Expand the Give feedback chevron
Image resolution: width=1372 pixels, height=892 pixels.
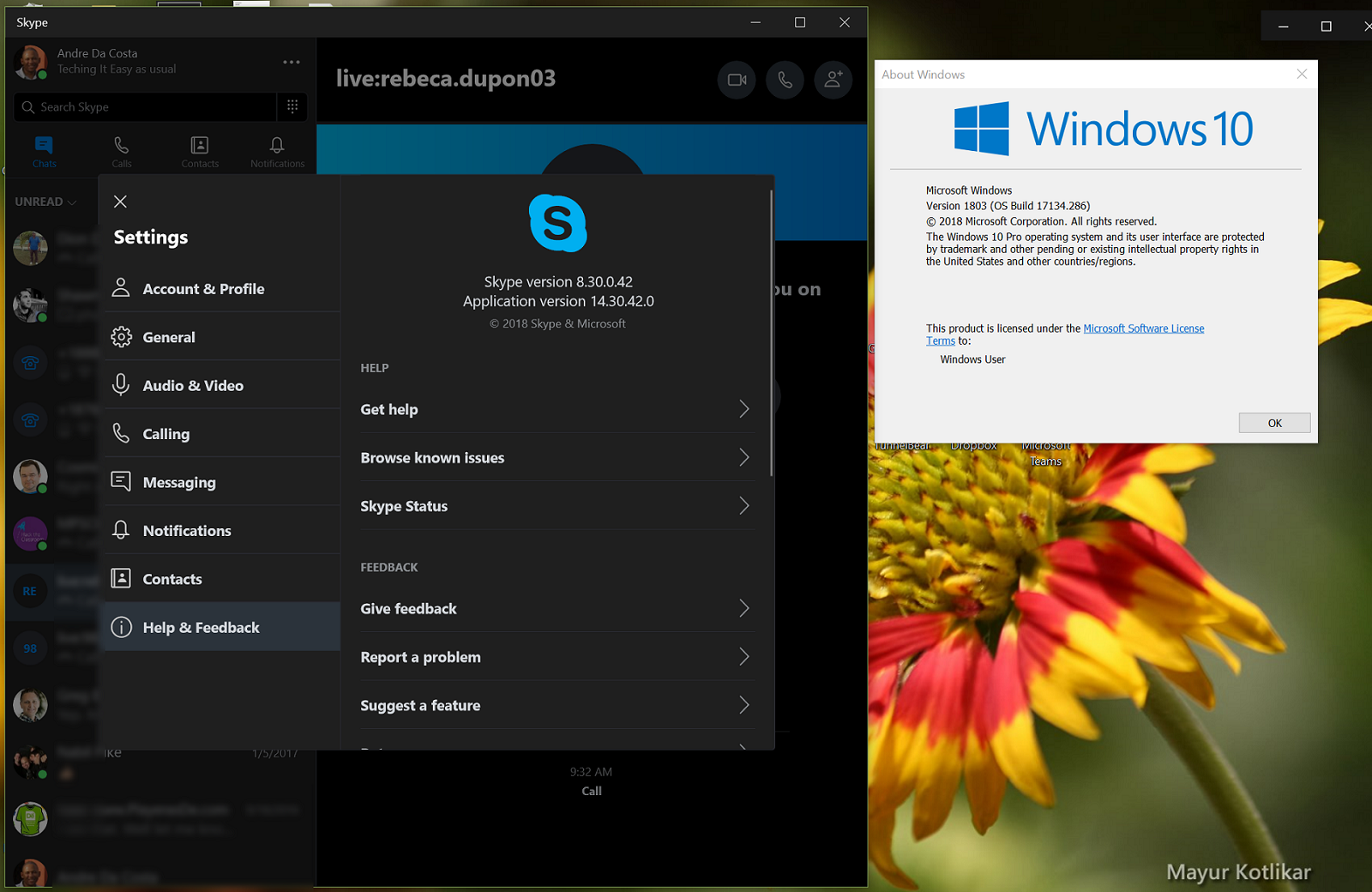pos(743,608)
